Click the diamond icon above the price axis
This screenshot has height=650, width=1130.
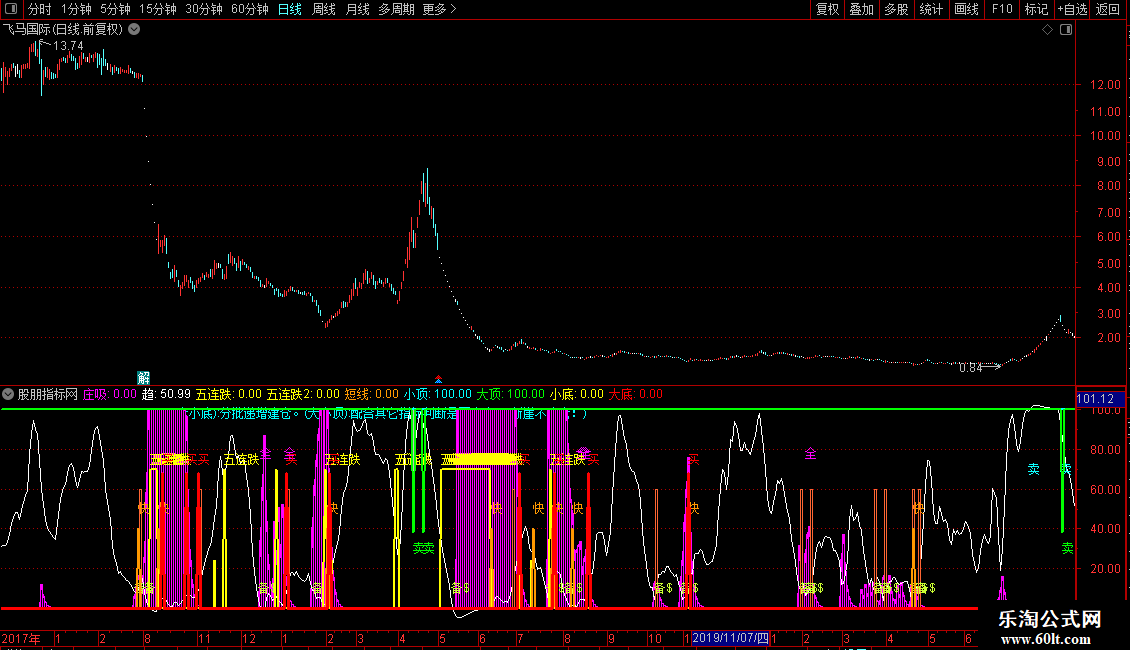[1047, 30]
